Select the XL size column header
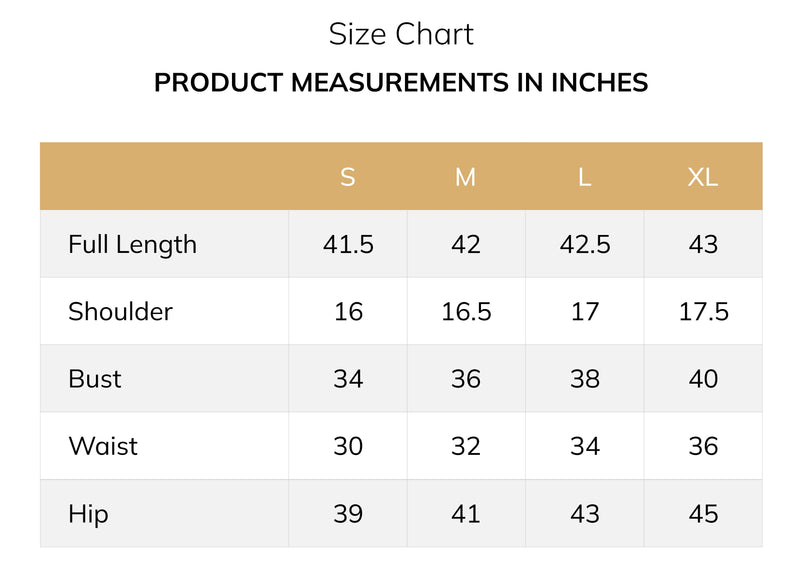This screenshot has width=800, height=581. click(703, 177)
